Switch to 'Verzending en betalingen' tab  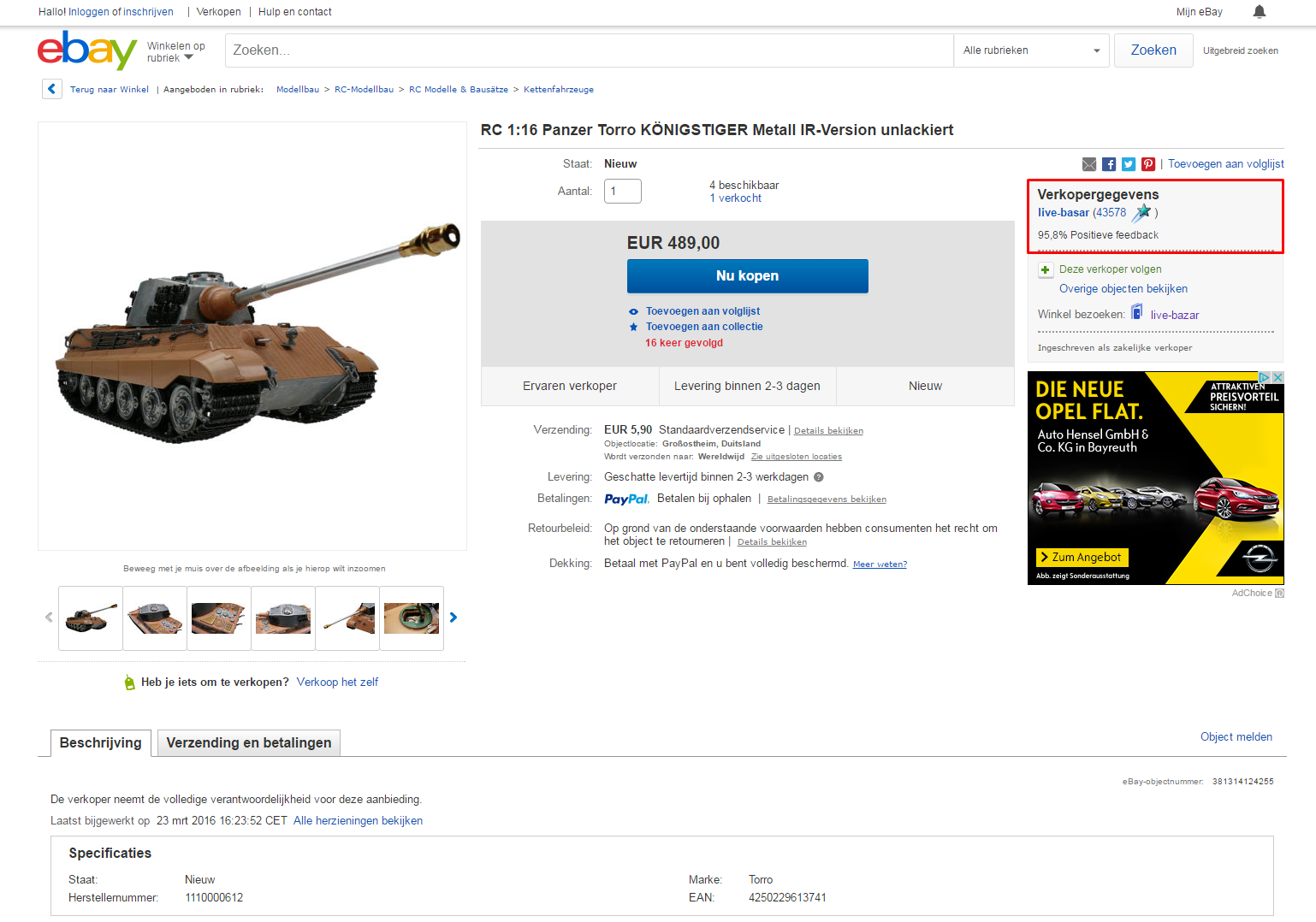pyautogui.click(x=249, y=743)
